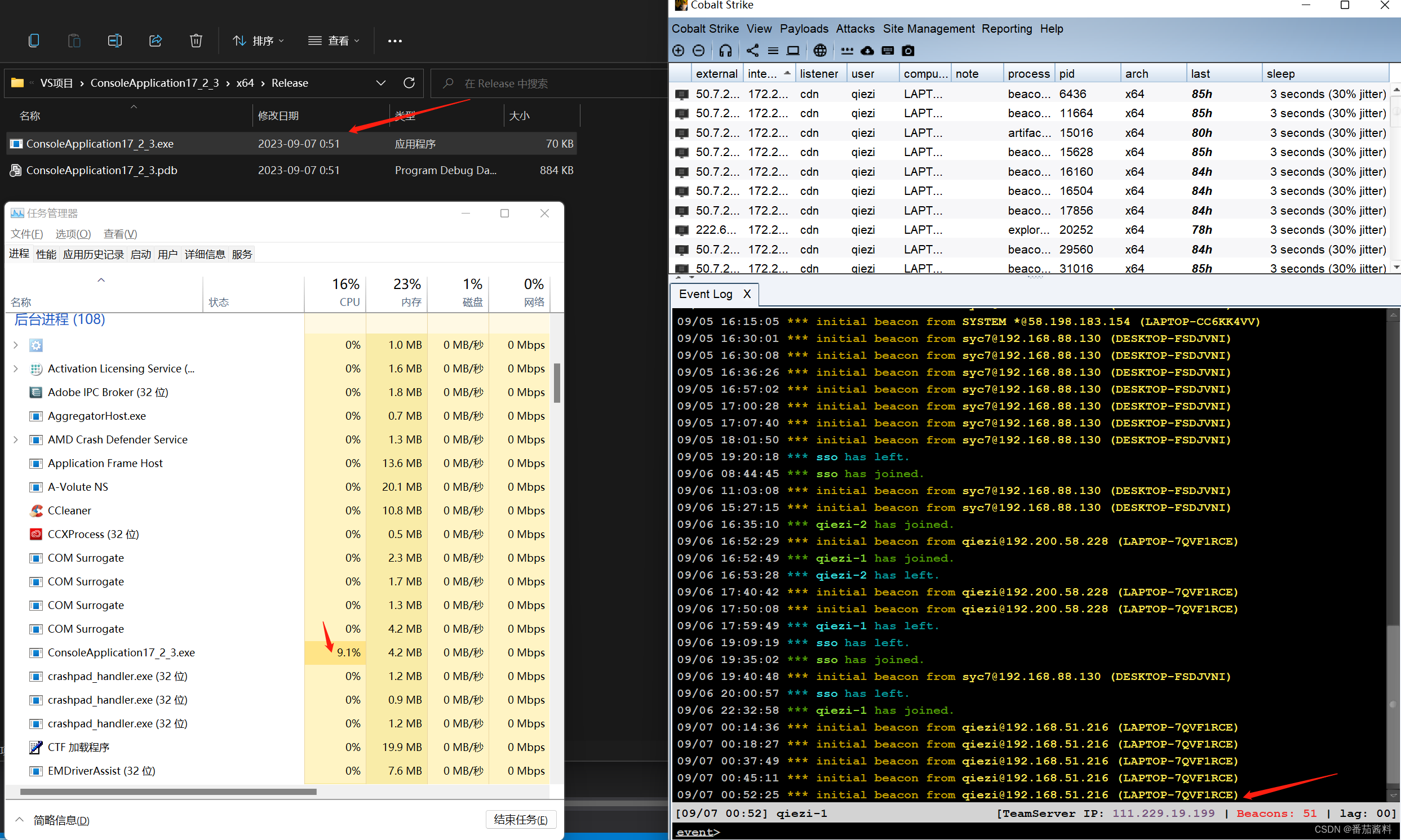The height and width of the screenshot is (840, 1401).
Task: Open keystrokes keyboard icon
Action: click(888, 51)
